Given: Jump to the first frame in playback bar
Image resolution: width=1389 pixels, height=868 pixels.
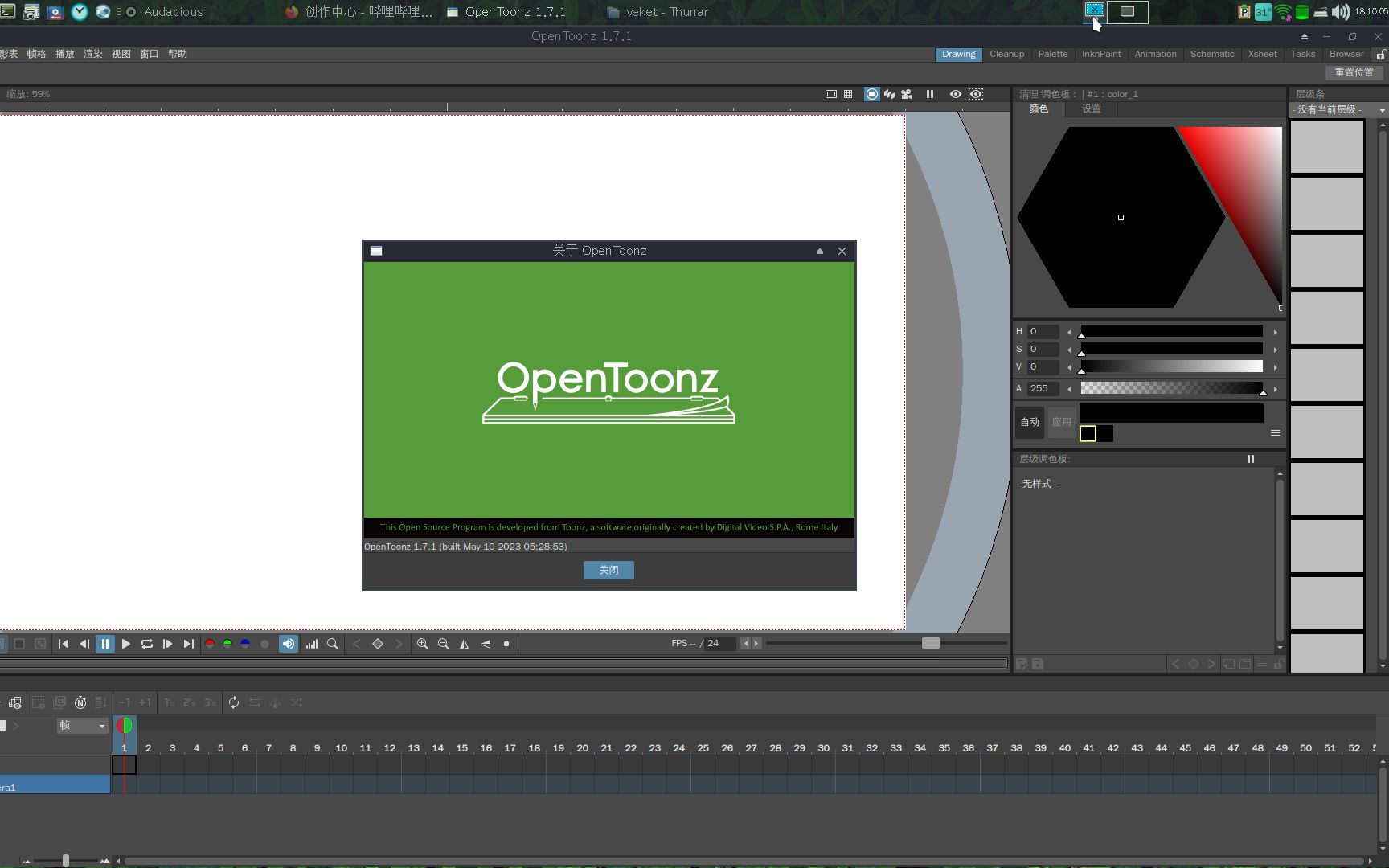Looking at the screenshot, I should 64,644.
